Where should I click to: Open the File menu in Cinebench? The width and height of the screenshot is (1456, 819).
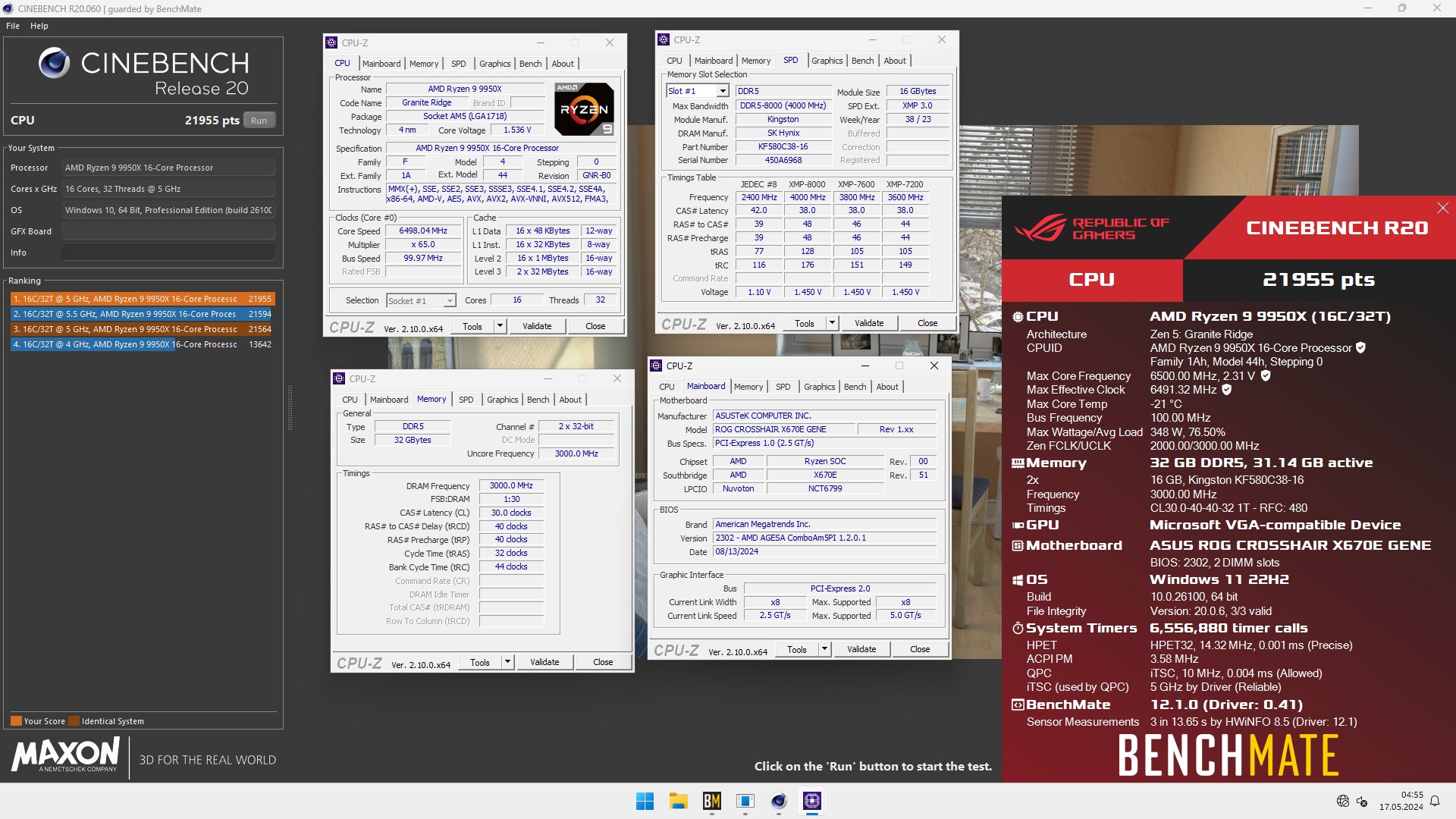pyautogui.click(x=13, y=26)
